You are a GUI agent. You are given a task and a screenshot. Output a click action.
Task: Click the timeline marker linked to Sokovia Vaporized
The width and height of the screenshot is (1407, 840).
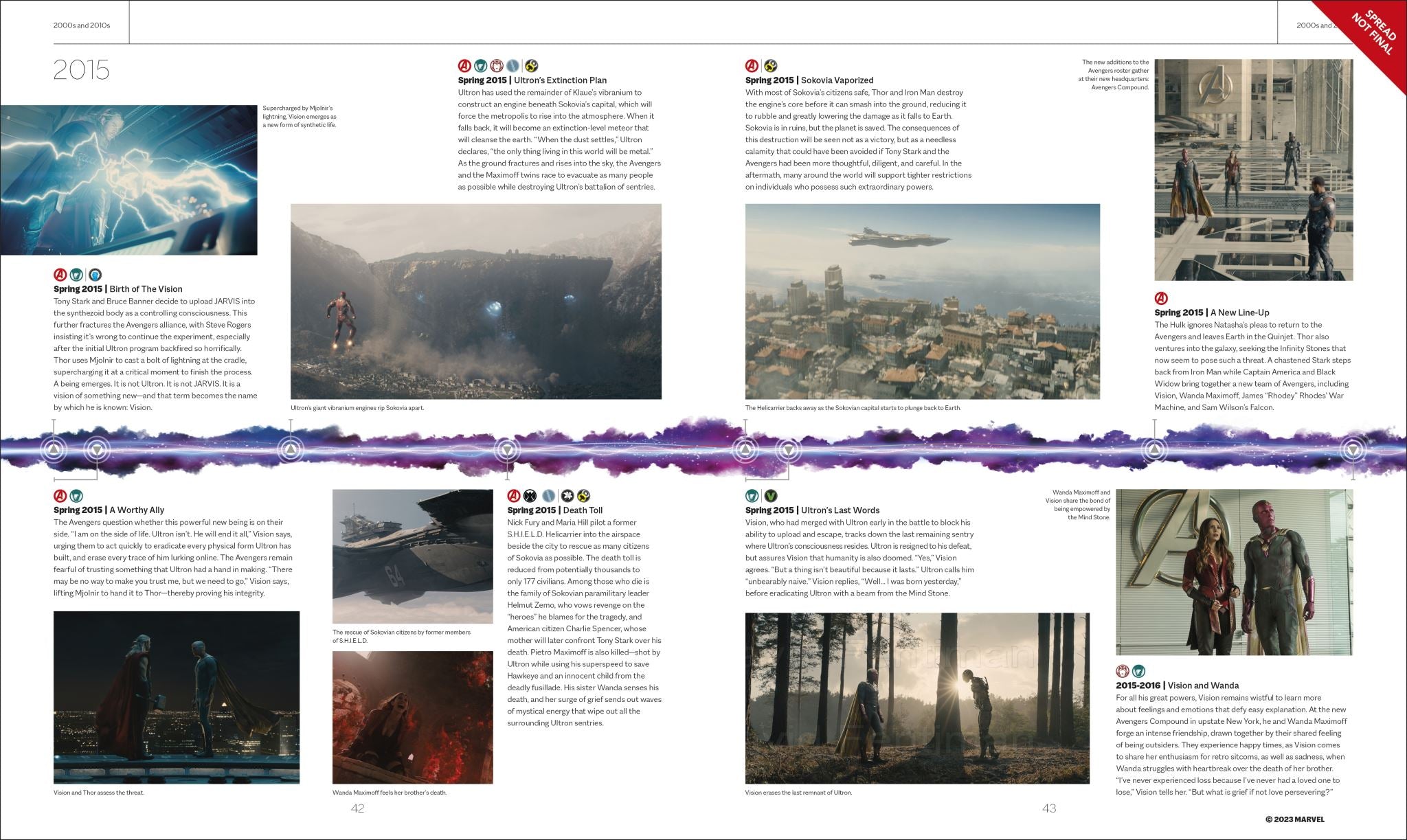(745, 451)
